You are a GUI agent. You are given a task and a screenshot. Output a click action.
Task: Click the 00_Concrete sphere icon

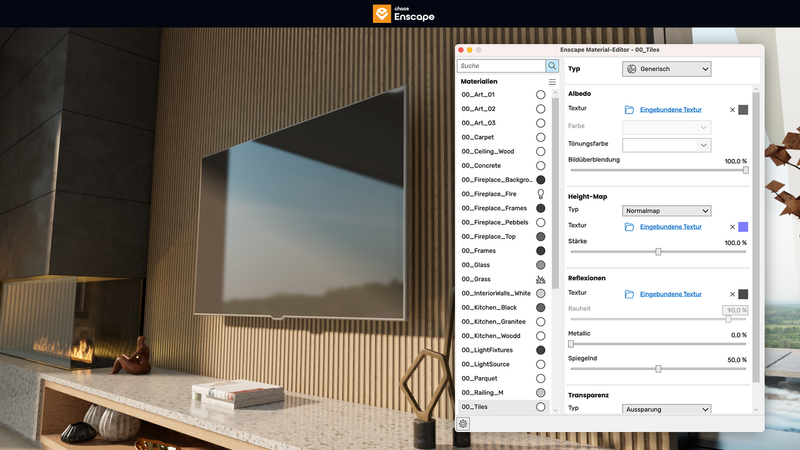click(540, 165)
